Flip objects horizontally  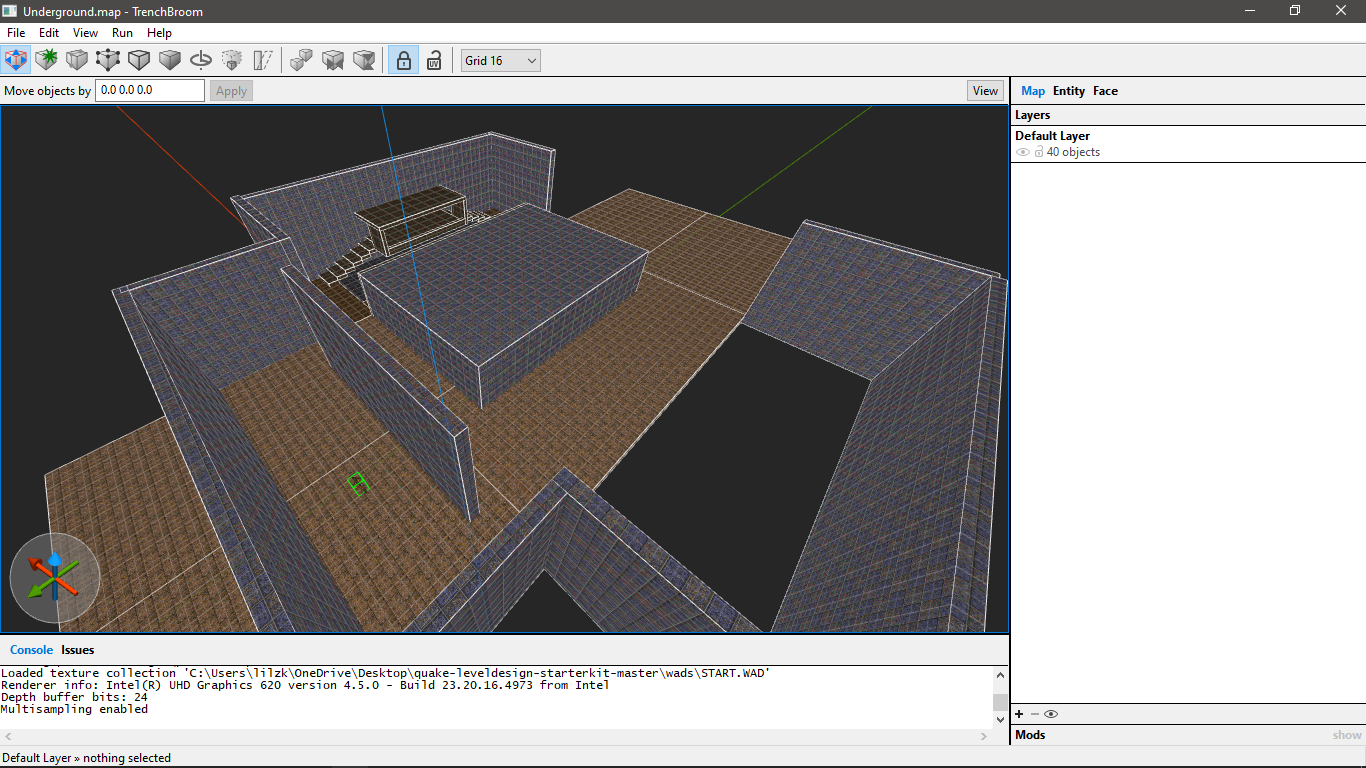click(333, 60)
